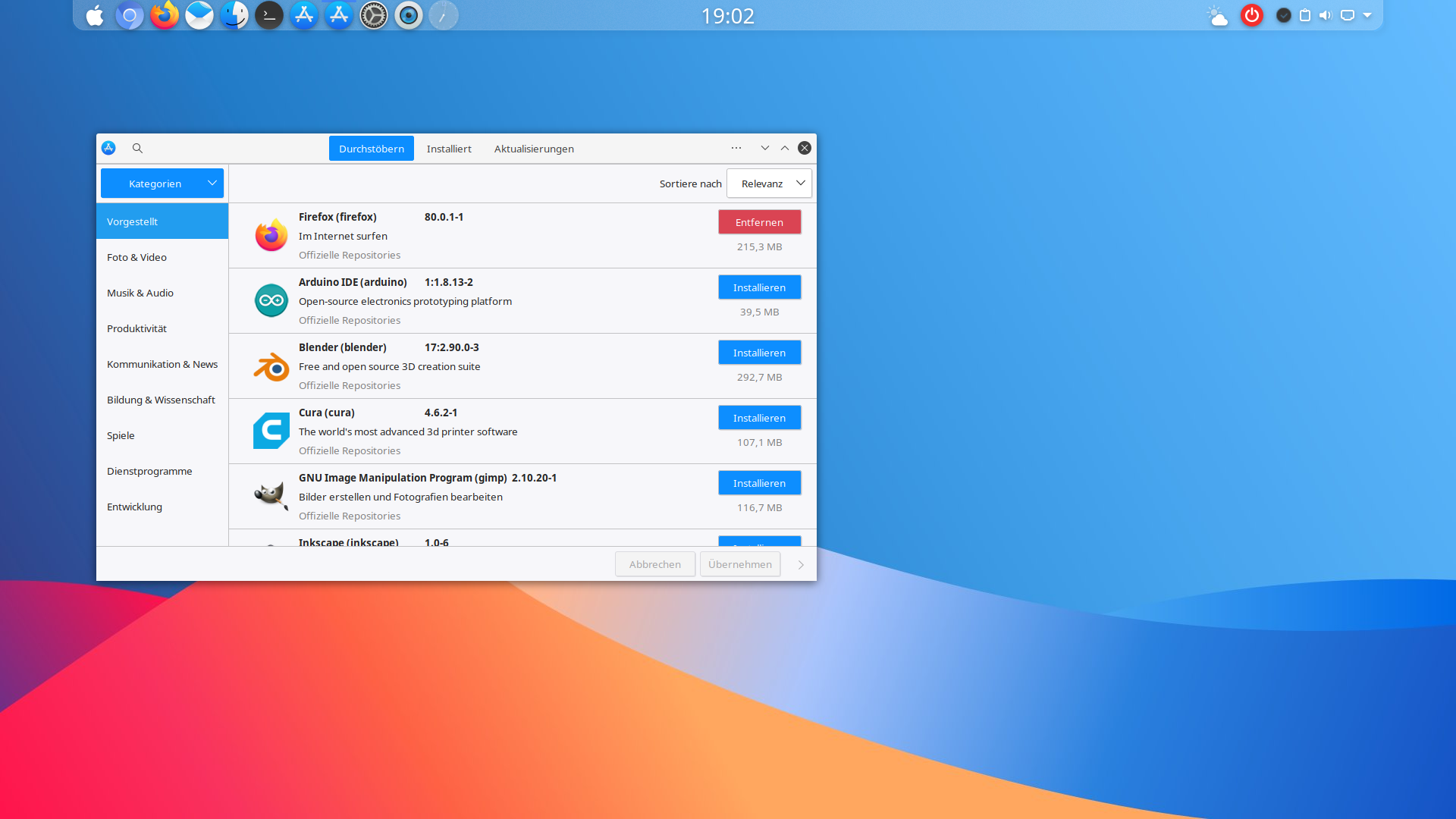This screenshot has width=1456, height=819.
Task: Select the Bildung & Wissenschaft category
Action: pos(162,400)
